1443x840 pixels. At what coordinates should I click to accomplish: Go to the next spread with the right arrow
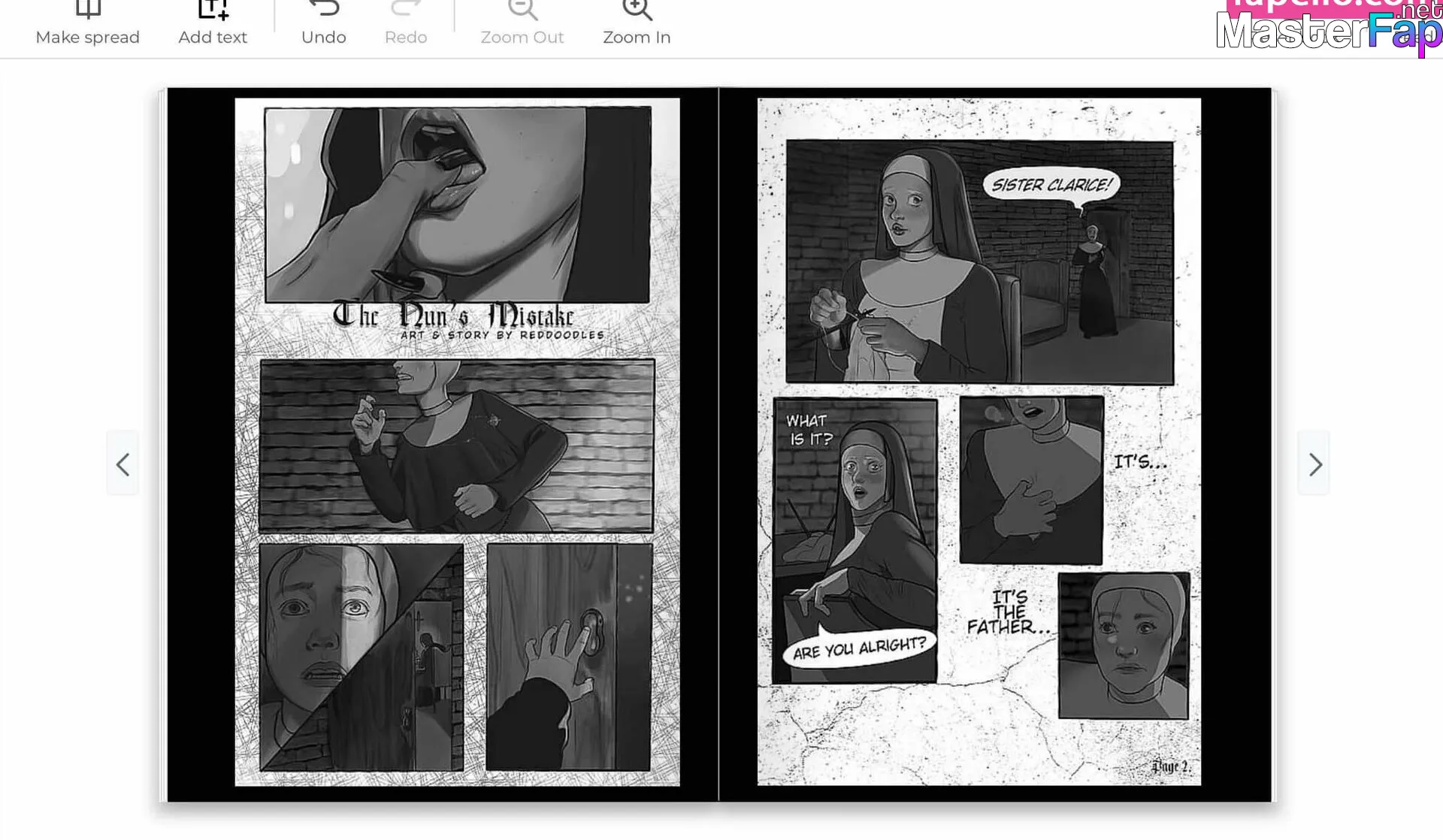(x=1314, y=464)
